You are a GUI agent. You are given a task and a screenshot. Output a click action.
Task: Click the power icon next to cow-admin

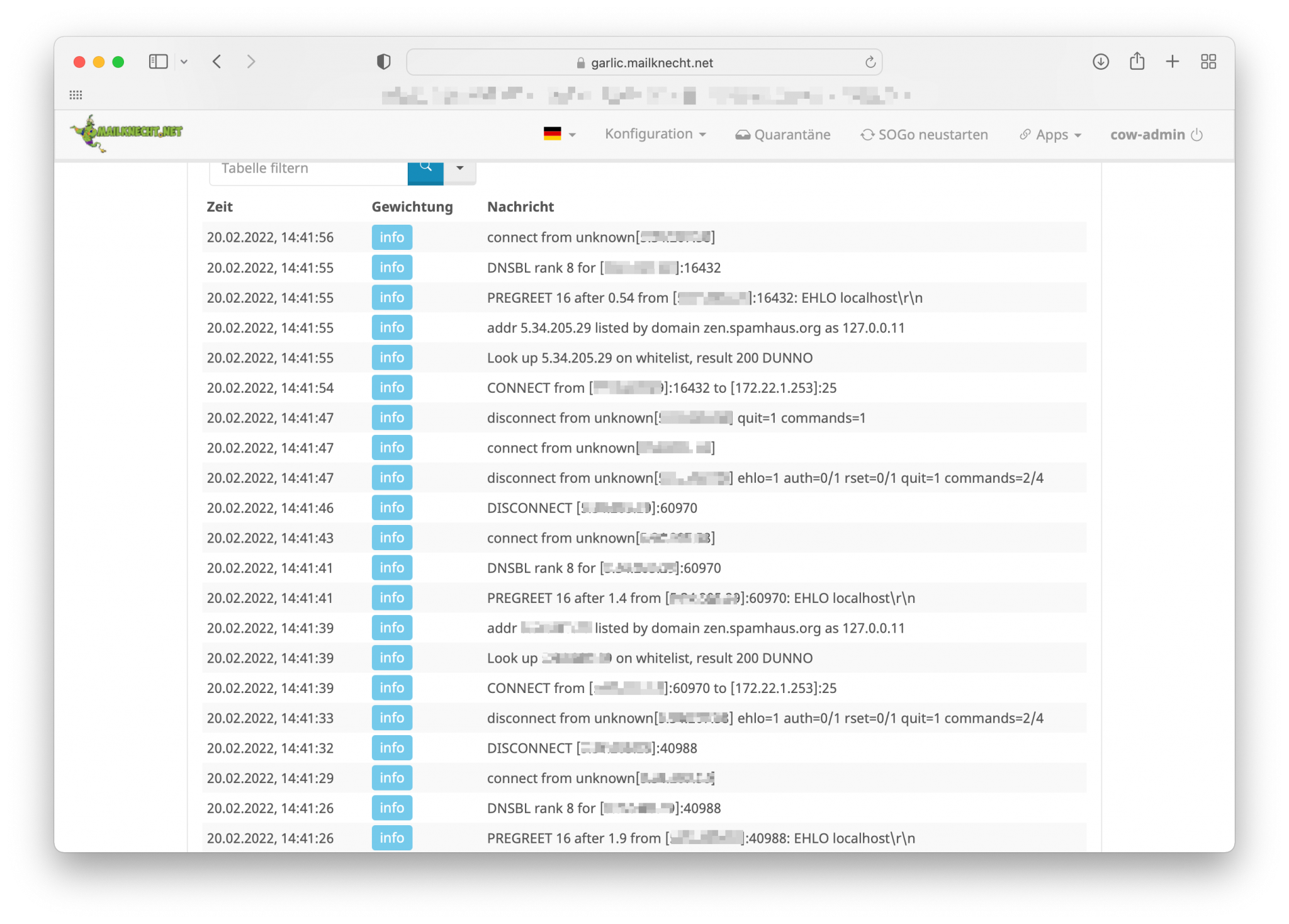tap(1196, 134)
